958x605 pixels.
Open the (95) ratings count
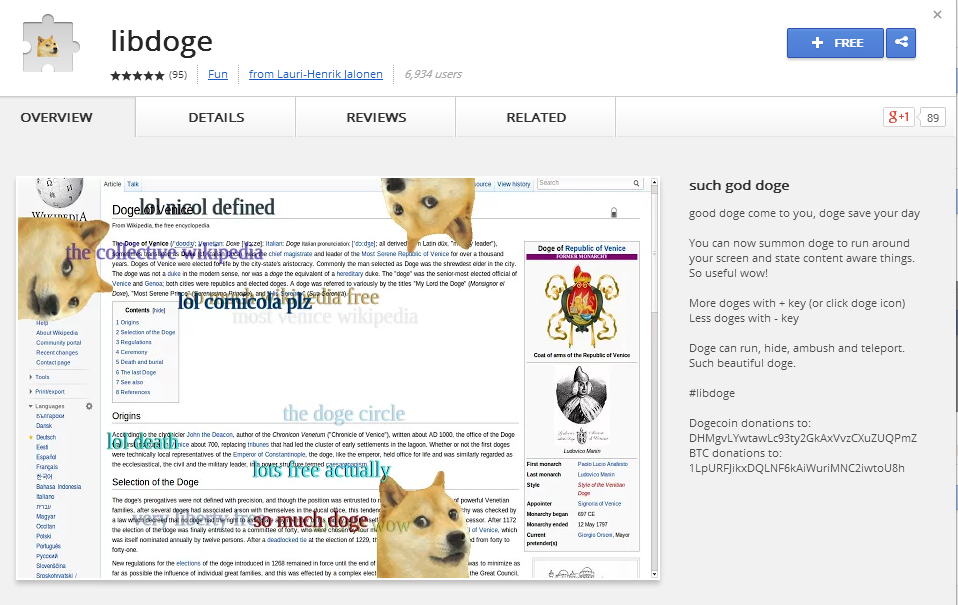(178, 75)
